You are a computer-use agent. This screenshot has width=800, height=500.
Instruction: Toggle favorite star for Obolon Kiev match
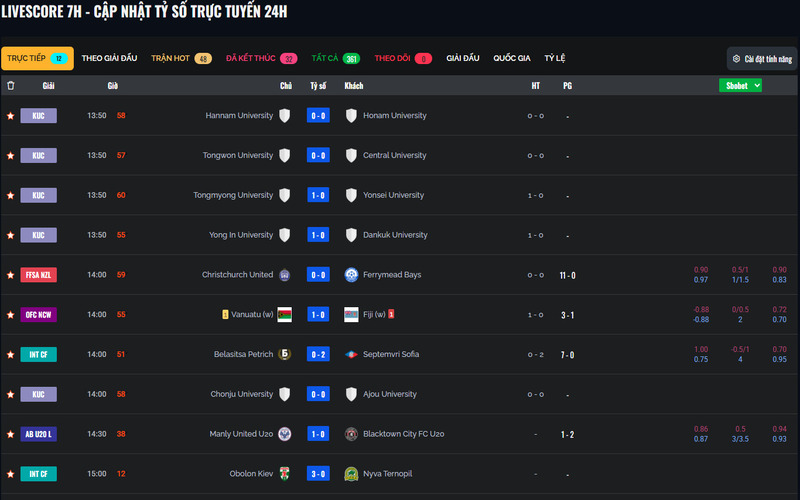(x=10, y=474)
